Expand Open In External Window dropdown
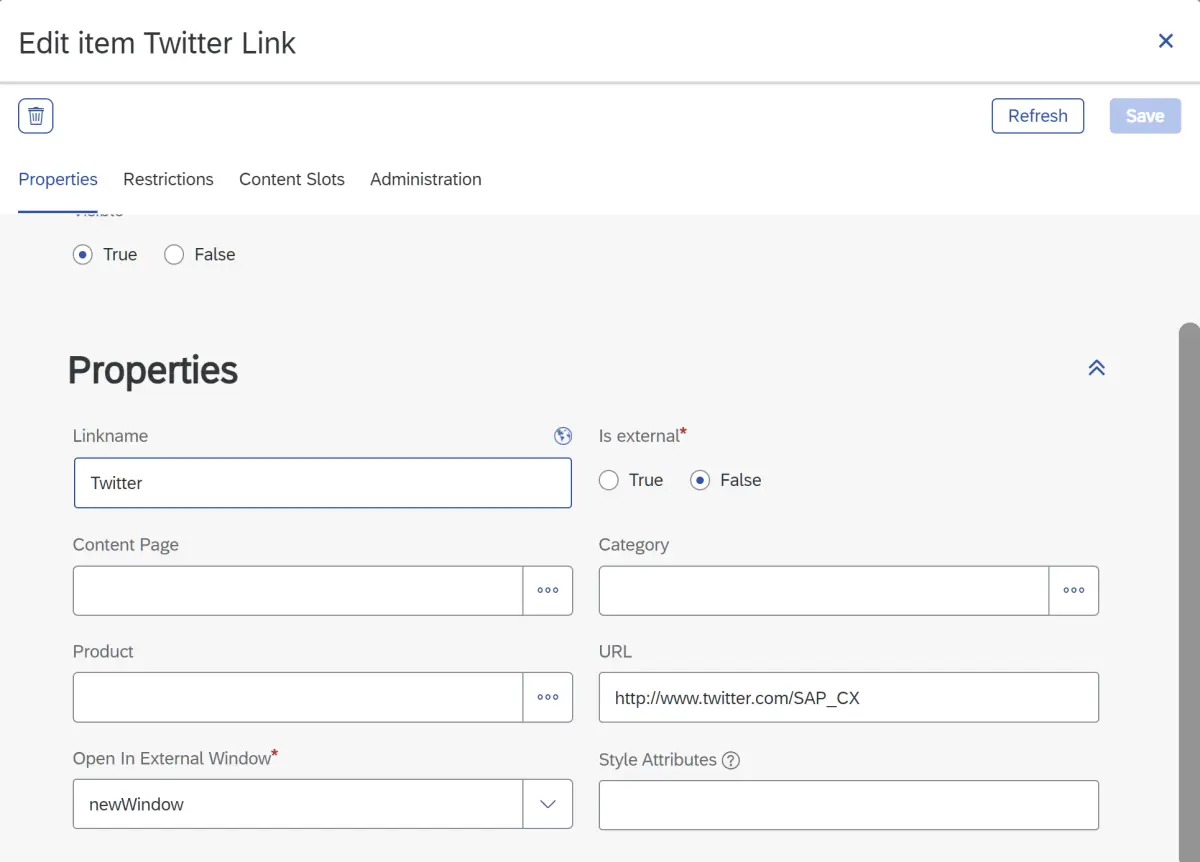This screenshot has height=862, width=1200. pos(547,804)
